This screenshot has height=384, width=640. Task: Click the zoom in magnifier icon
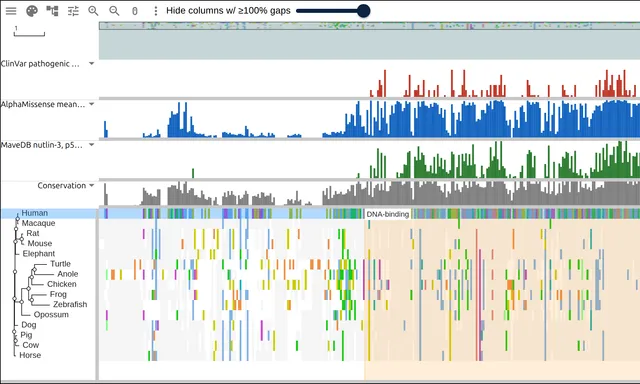coord(93,11)
